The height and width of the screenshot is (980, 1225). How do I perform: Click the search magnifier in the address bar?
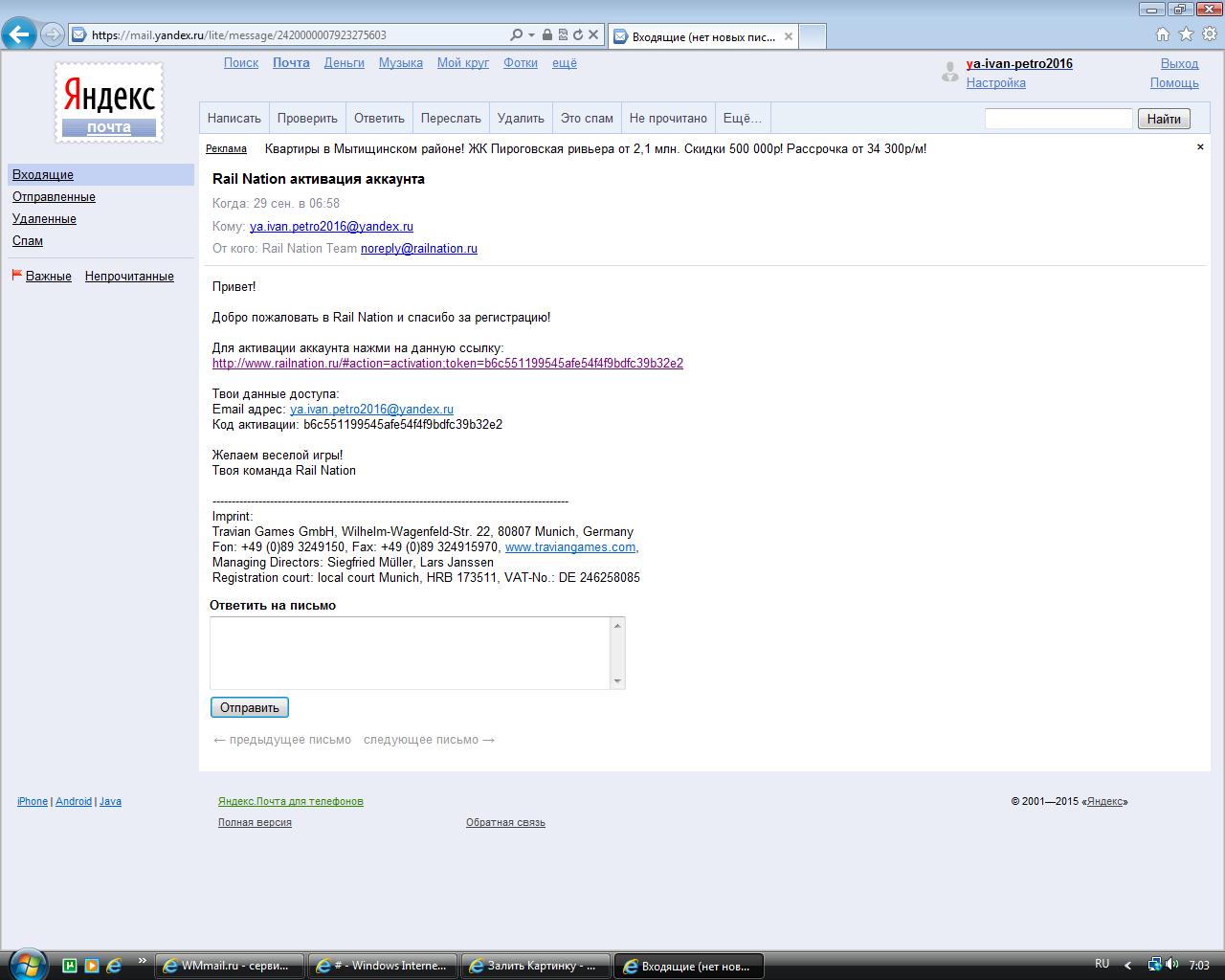[517, 35]
